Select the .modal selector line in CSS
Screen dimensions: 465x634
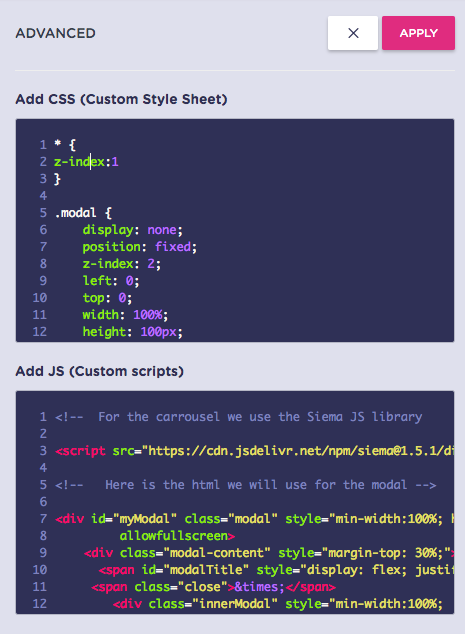[x=83, y=213]
